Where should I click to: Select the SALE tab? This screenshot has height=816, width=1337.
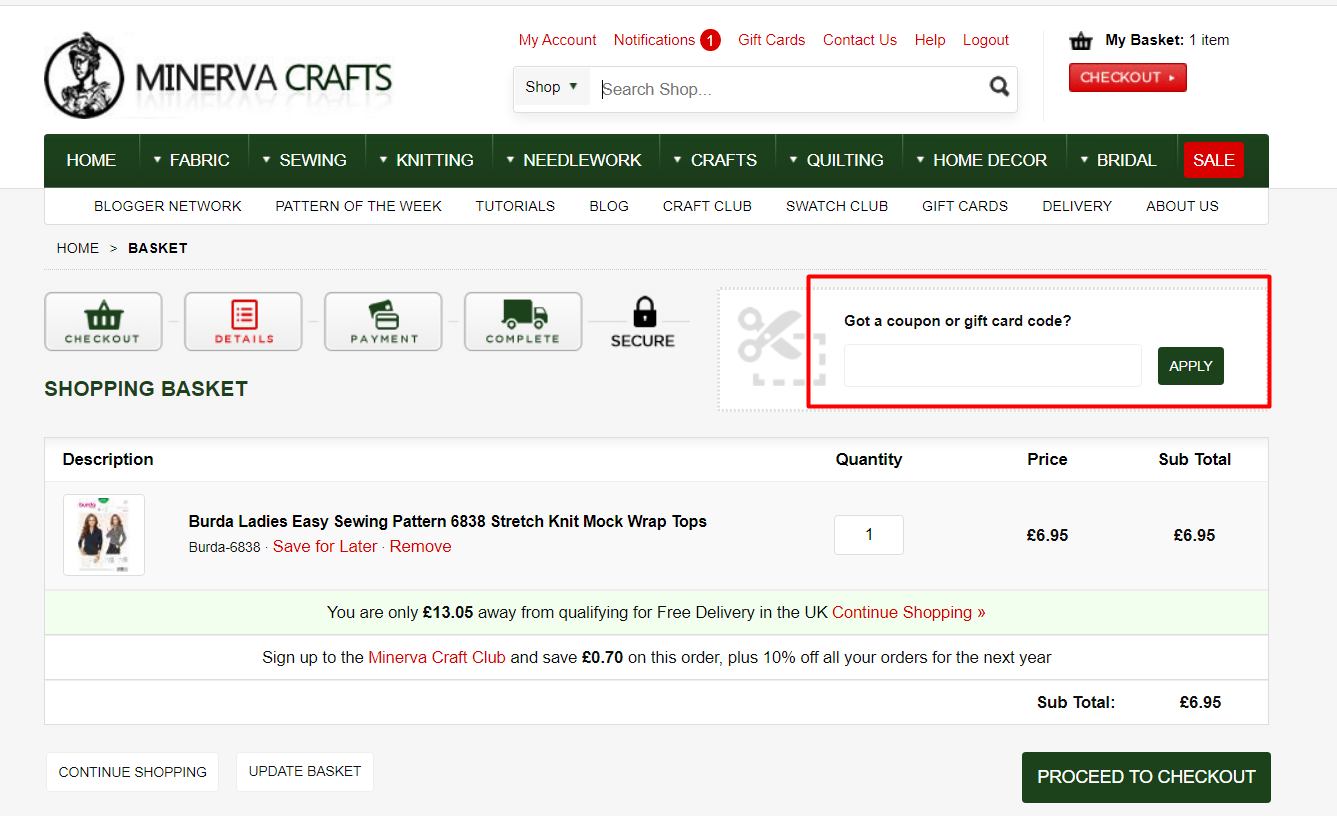[1213, 159]
